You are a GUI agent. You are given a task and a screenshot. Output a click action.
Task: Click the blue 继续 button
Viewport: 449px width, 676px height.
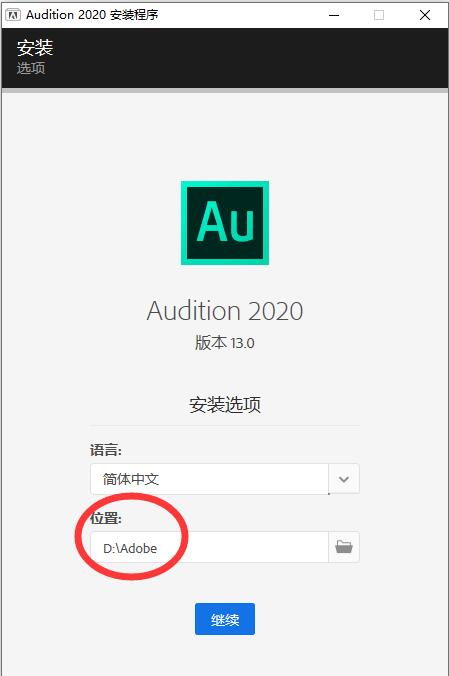coord(225,619)
